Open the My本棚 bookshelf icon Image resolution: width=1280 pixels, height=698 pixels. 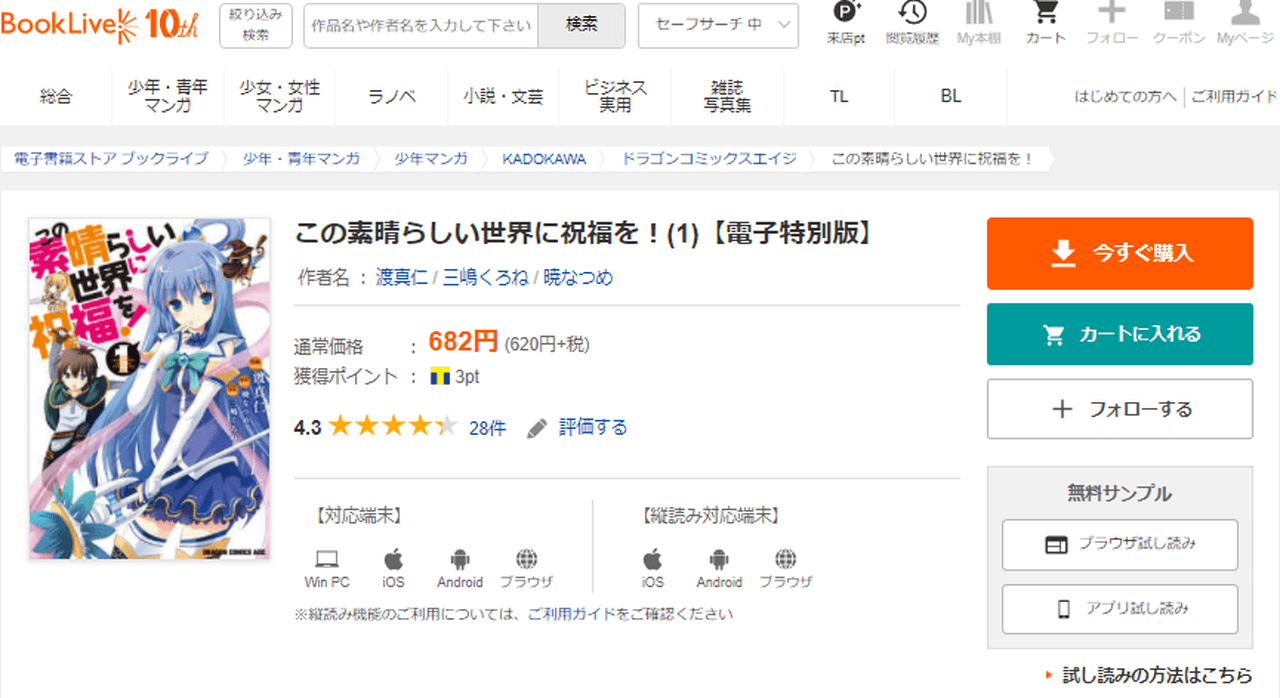pyautogui.click(x=979, y=14)
